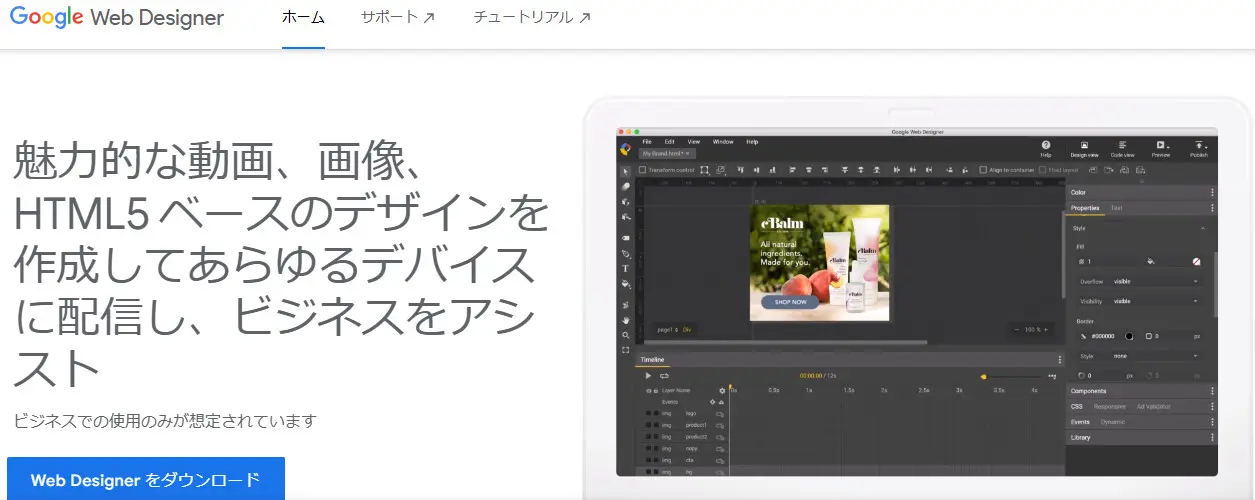Open the サポート tab in site header
The image size is (1255, 500).
pyautogui.click(x=397, y=18)
